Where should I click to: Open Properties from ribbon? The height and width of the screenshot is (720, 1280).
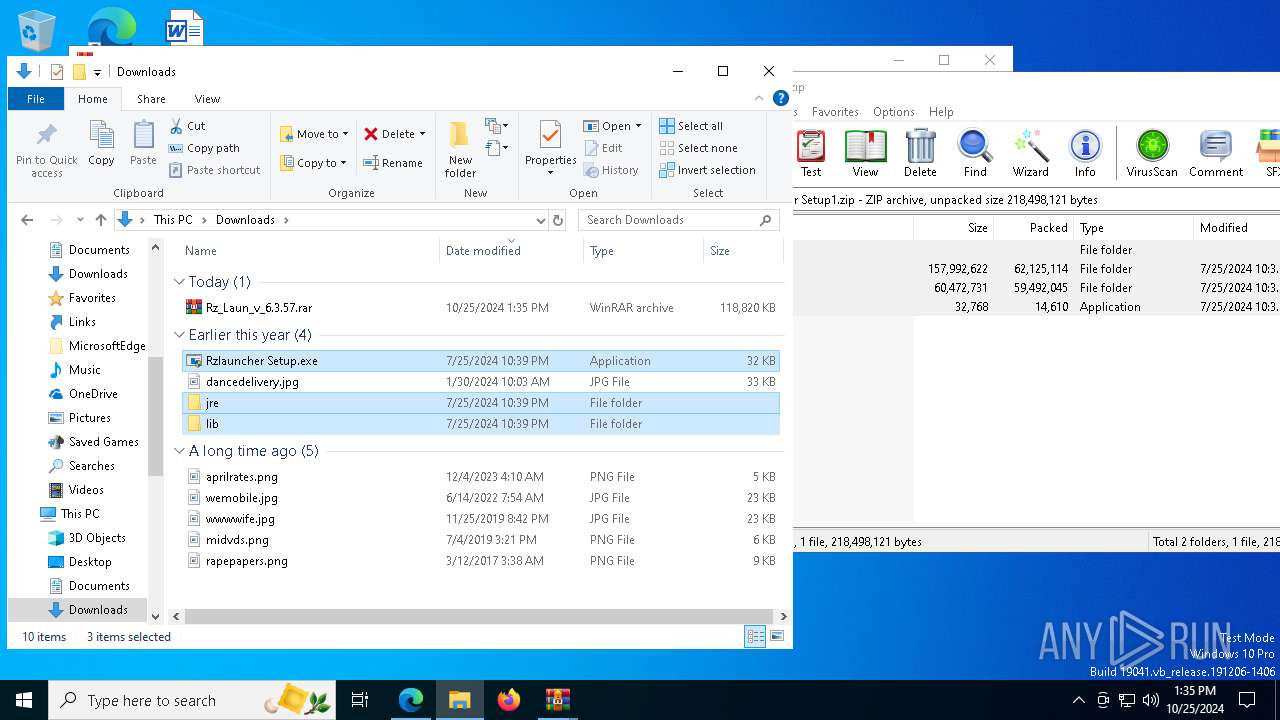550,148
